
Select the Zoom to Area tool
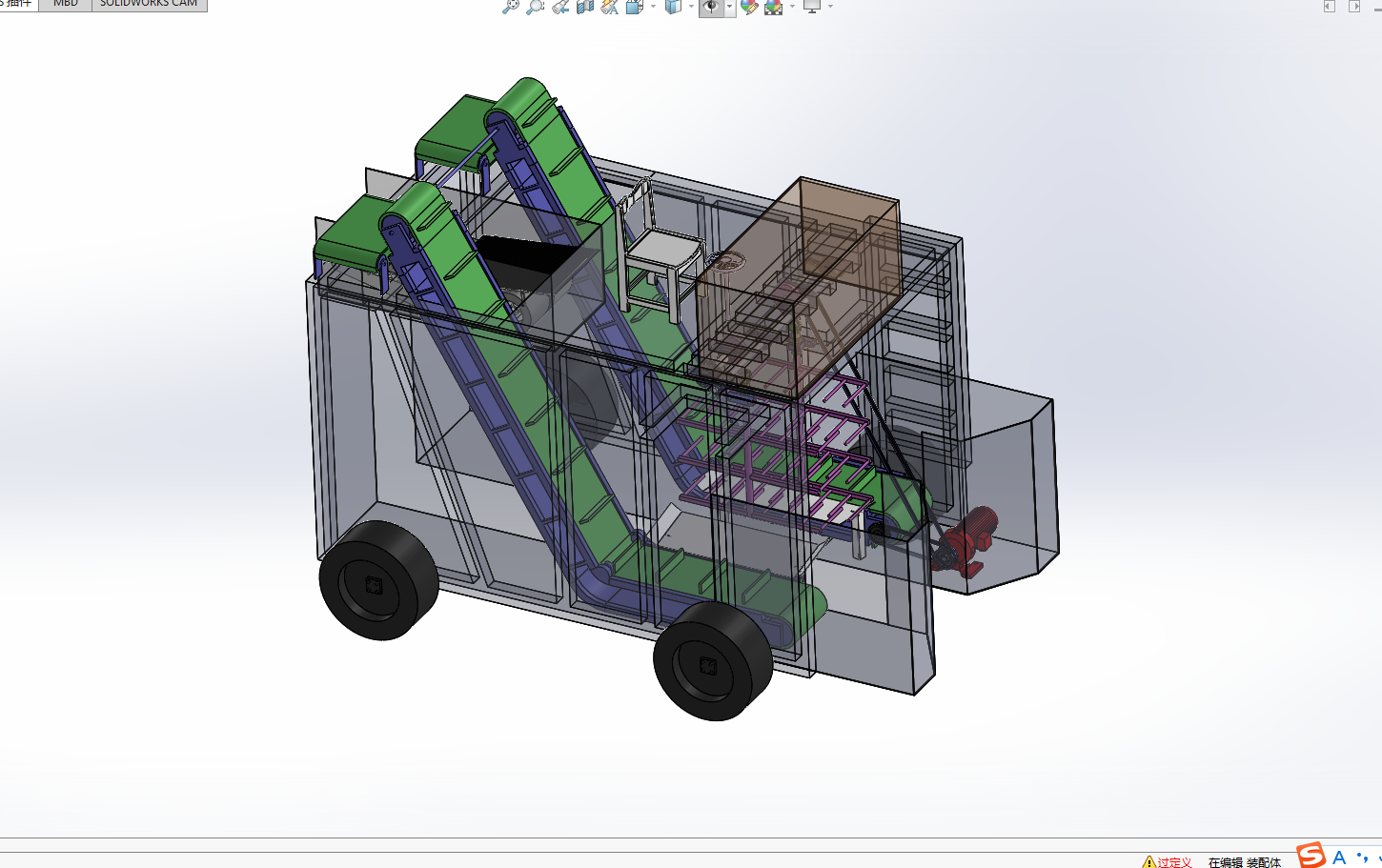[536, 7]
